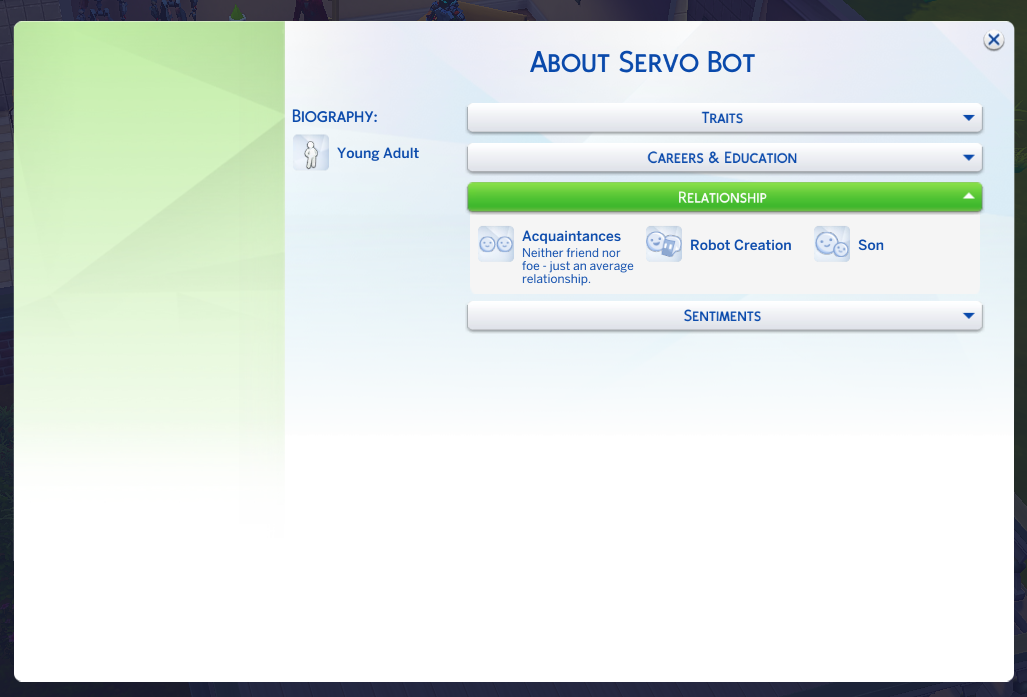This screenshot has width=1027, height=697.
Task: Click the average relationship description text
Action: (x=576, y=265)
